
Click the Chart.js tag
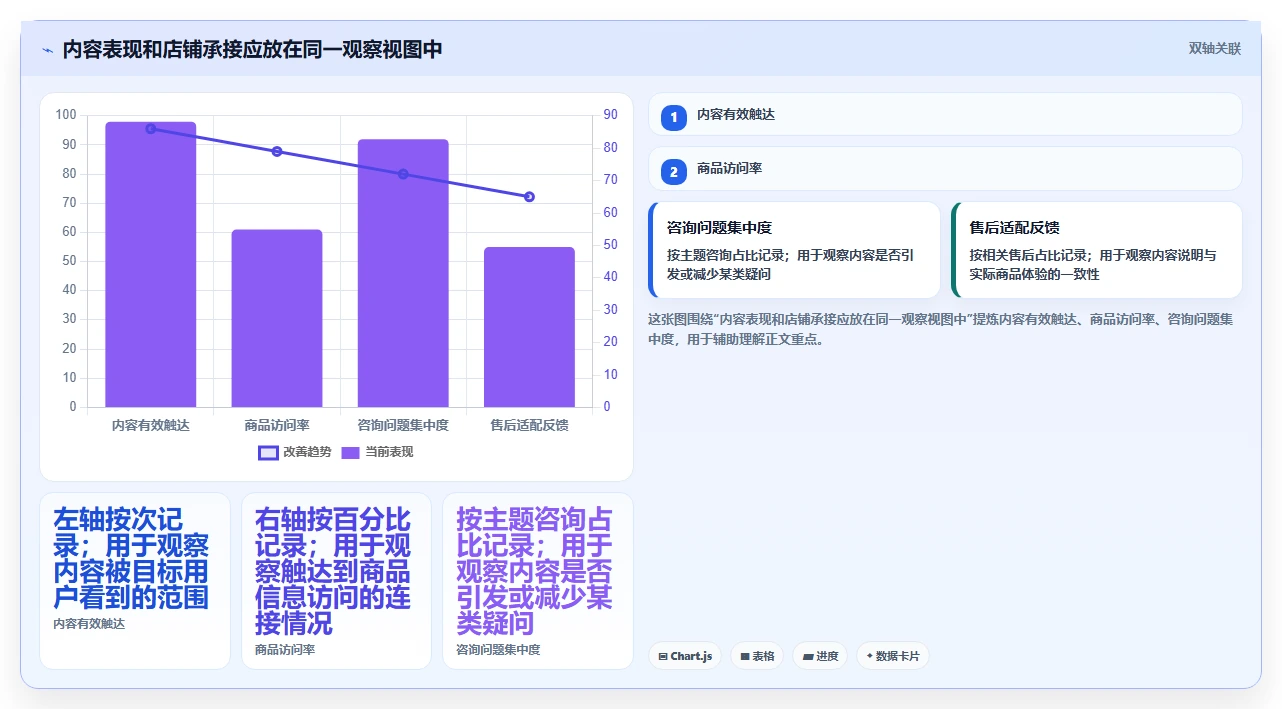pyautogui.click(x=685, y=656)
